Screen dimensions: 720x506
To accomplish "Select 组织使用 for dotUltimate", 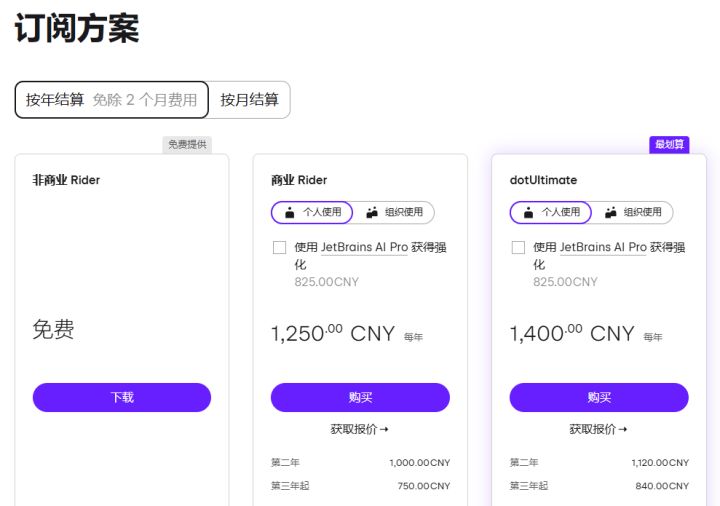I will click(633, 212).
